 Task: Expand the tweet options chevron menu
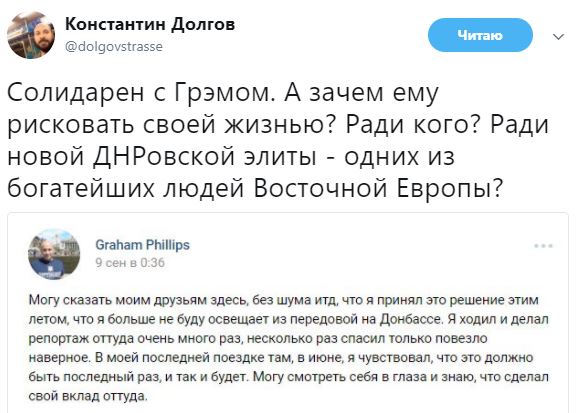tap(558, 37)
